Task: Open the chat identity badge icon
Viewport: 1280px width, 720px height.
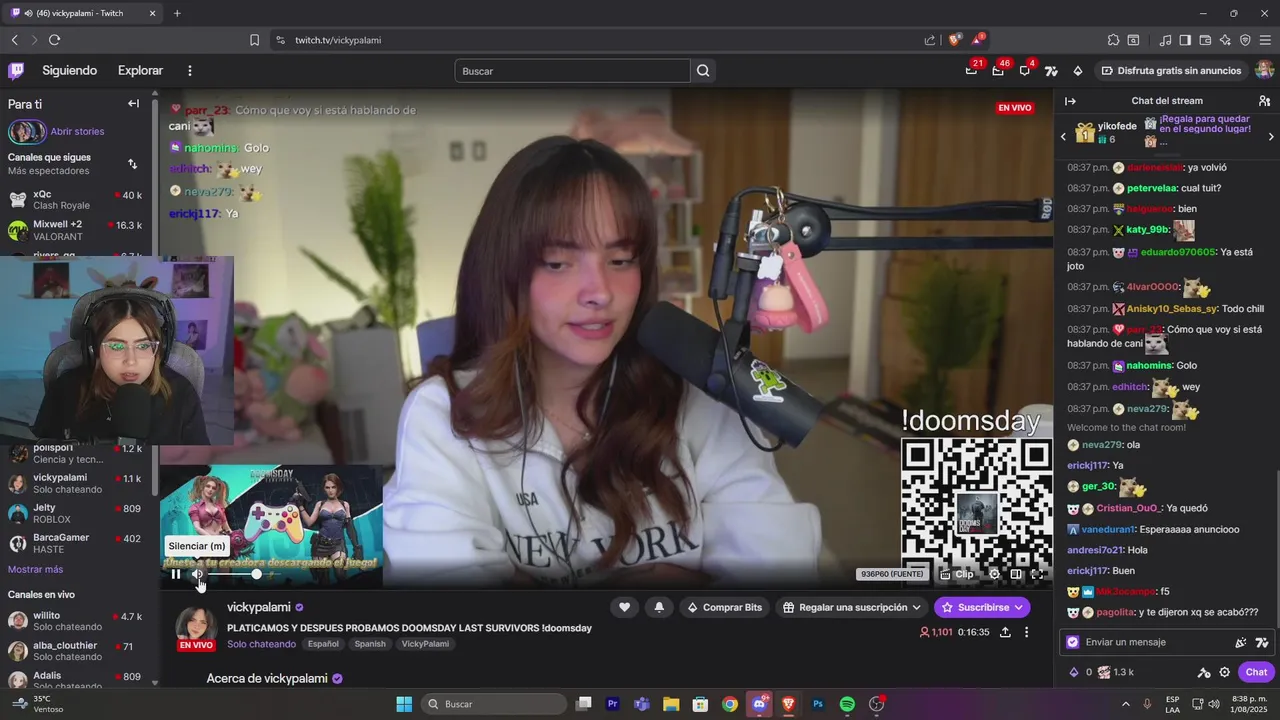Action: (1073, 642)
